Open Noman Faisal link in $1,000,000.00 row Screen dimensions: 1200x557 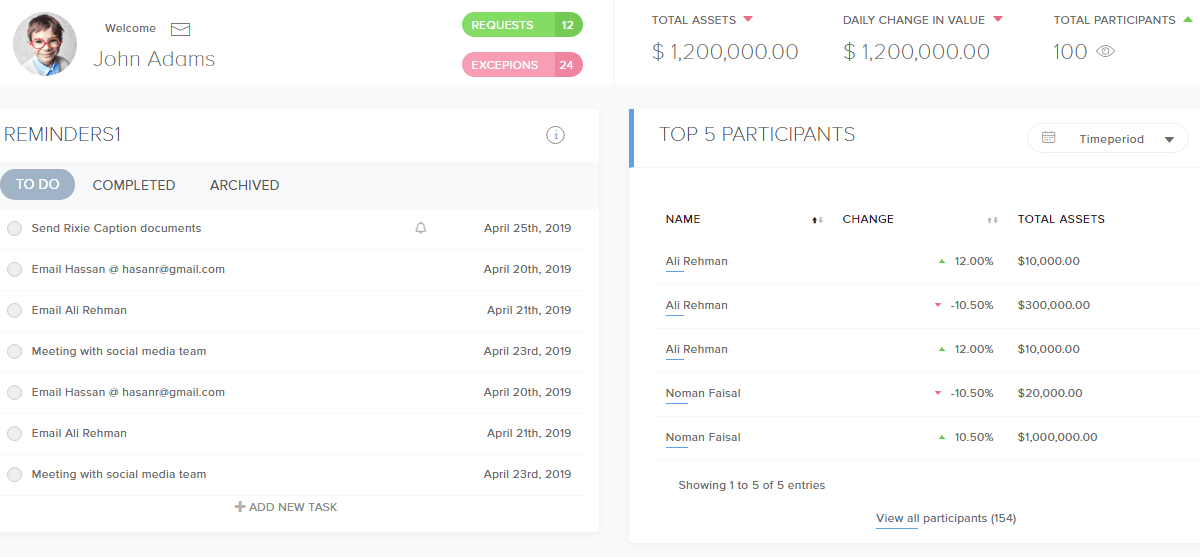tap(703, 437)
